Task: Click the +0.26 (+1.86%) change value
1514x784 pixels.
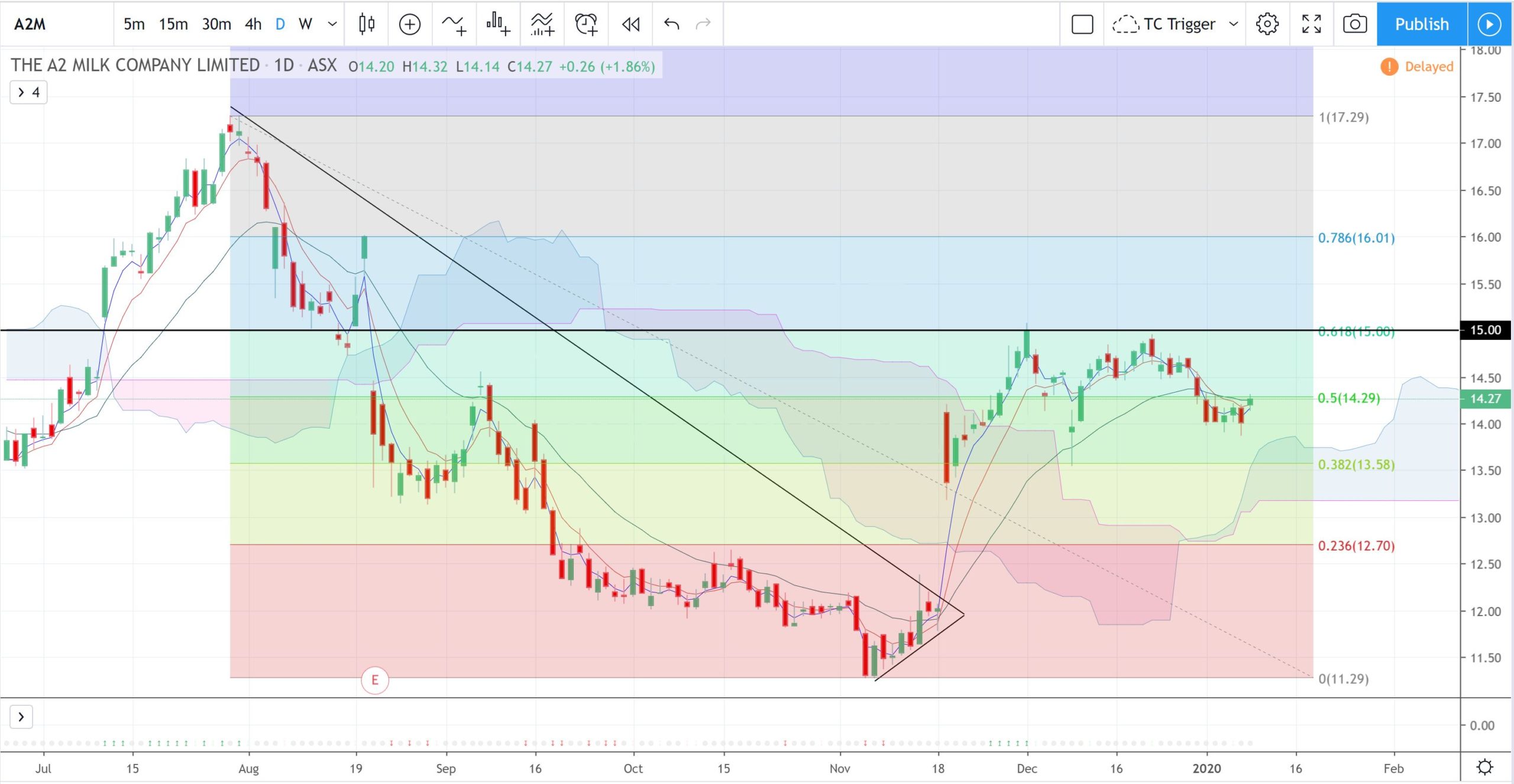Action: [607, 66]
